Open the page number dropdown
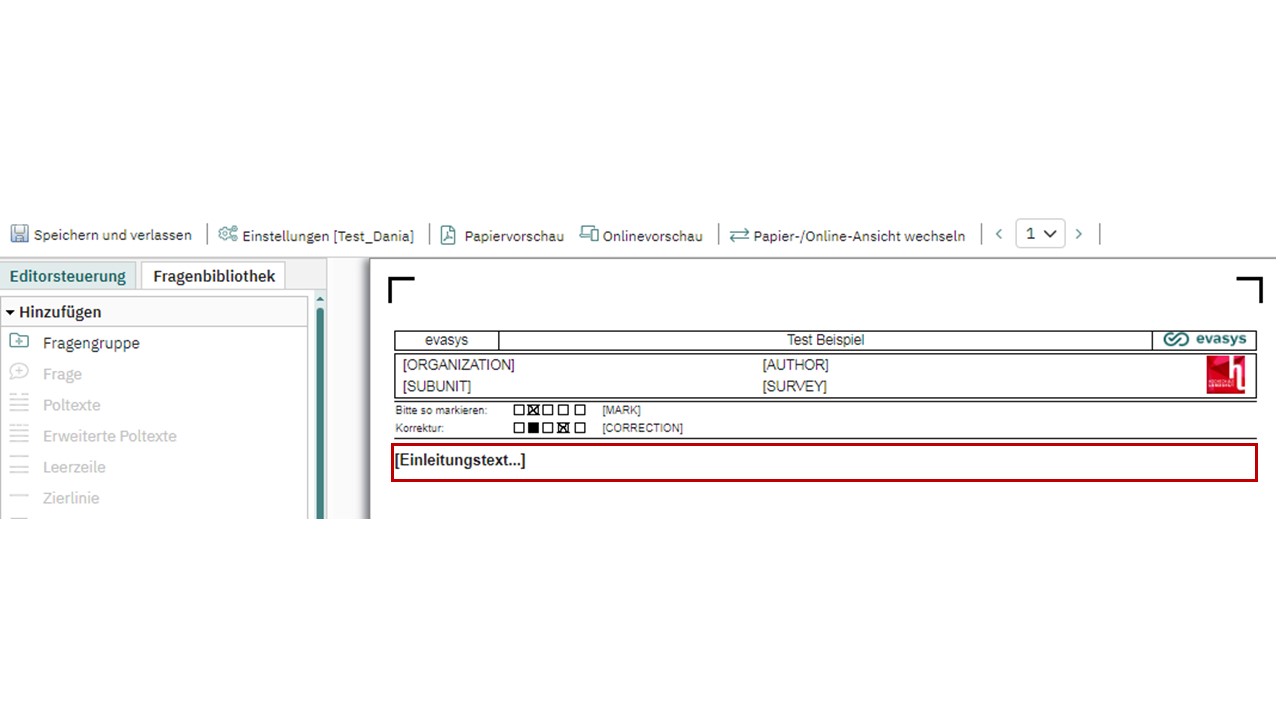The height and width of the screenshot is (720, 1280). 1040,234
